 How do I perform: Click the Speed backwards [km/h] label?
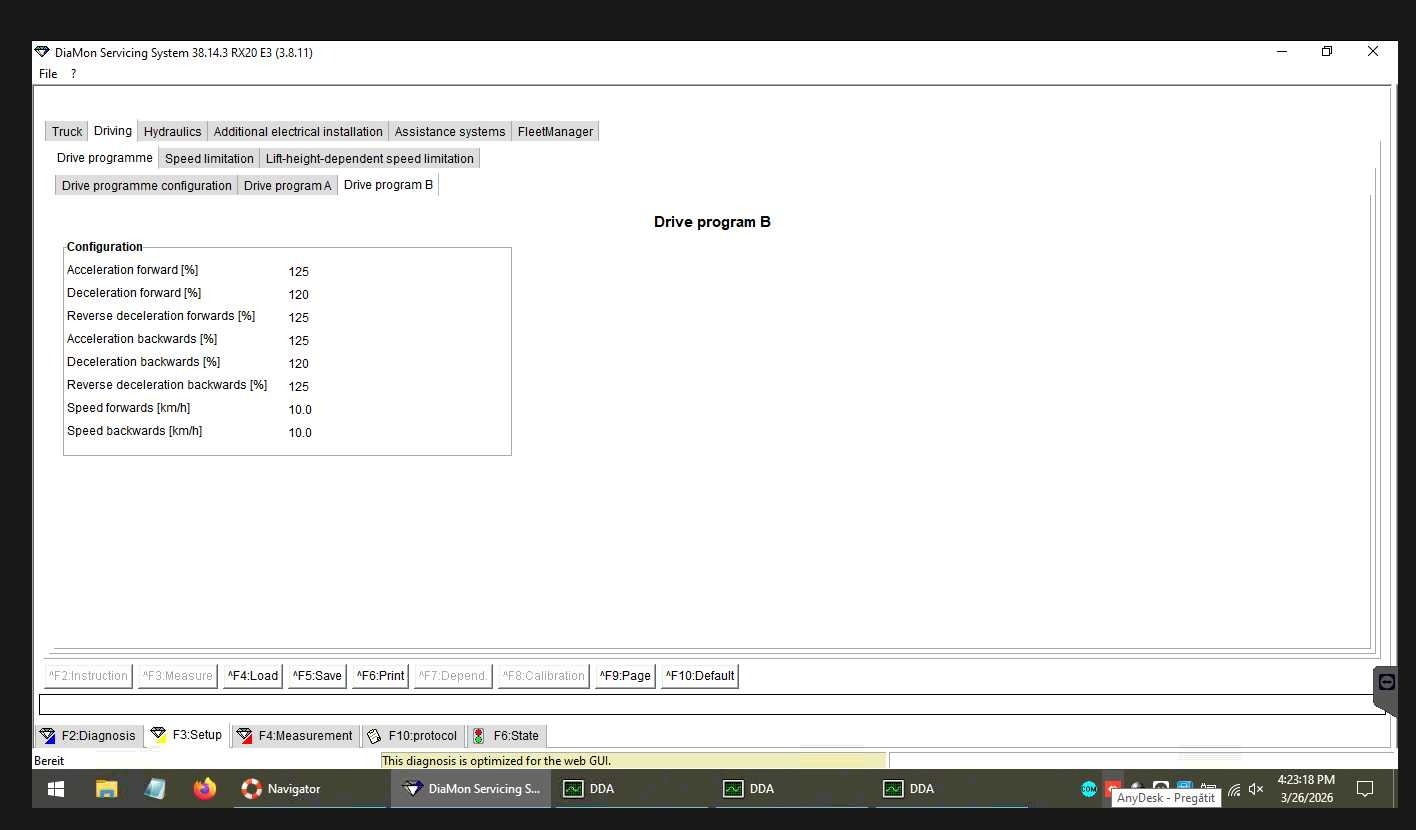click(134, 431)
